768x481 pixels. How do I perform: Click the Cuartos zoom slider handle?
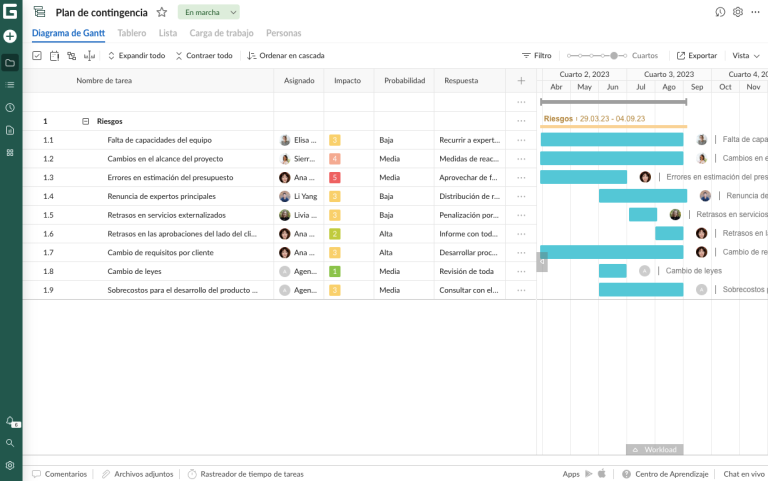[614, 56]
